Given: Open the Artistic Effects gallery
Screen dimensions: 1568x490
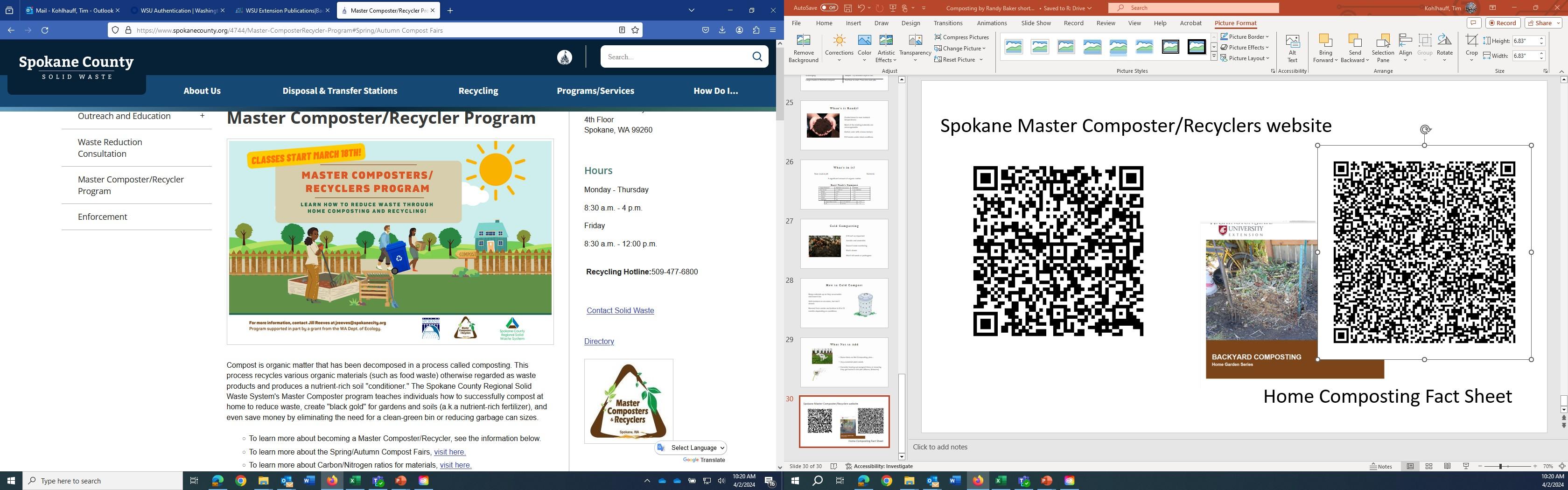Looking at the screenshot, I should click(x=886, y=48).
